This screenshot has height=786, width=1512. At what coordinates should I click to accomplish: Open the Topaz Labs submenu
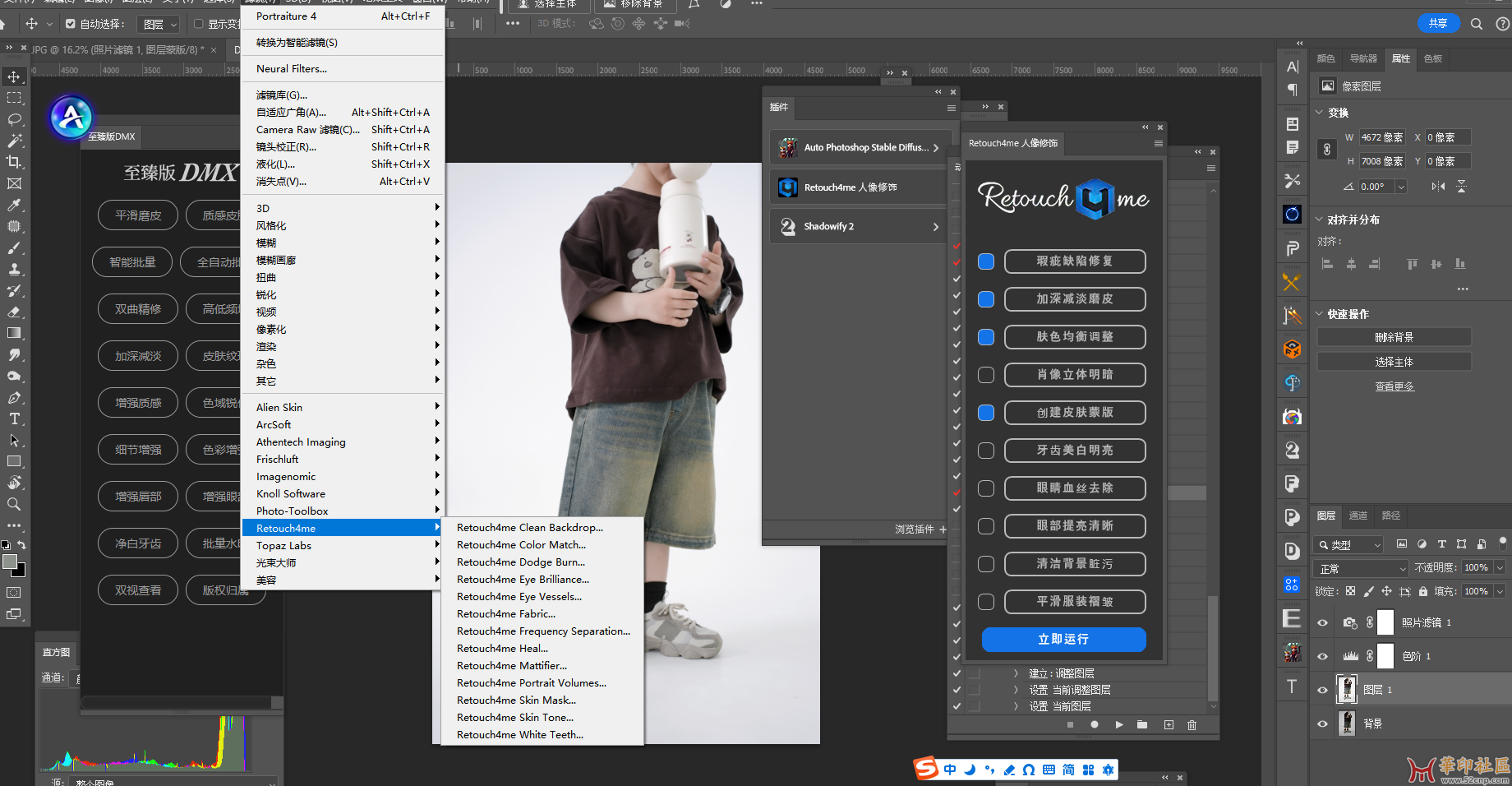pos(343,545)
